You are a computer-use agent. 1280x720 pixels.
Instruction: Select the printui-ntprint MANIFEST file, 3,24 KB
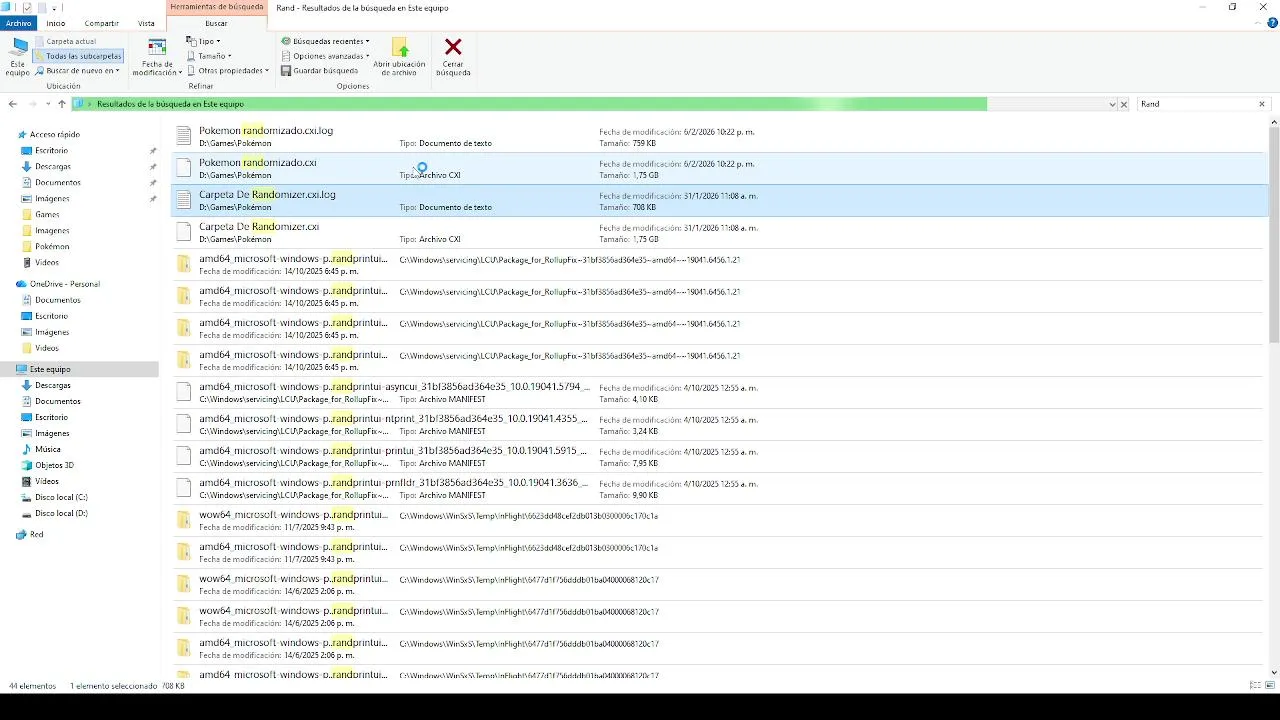[x=718, y=424]
